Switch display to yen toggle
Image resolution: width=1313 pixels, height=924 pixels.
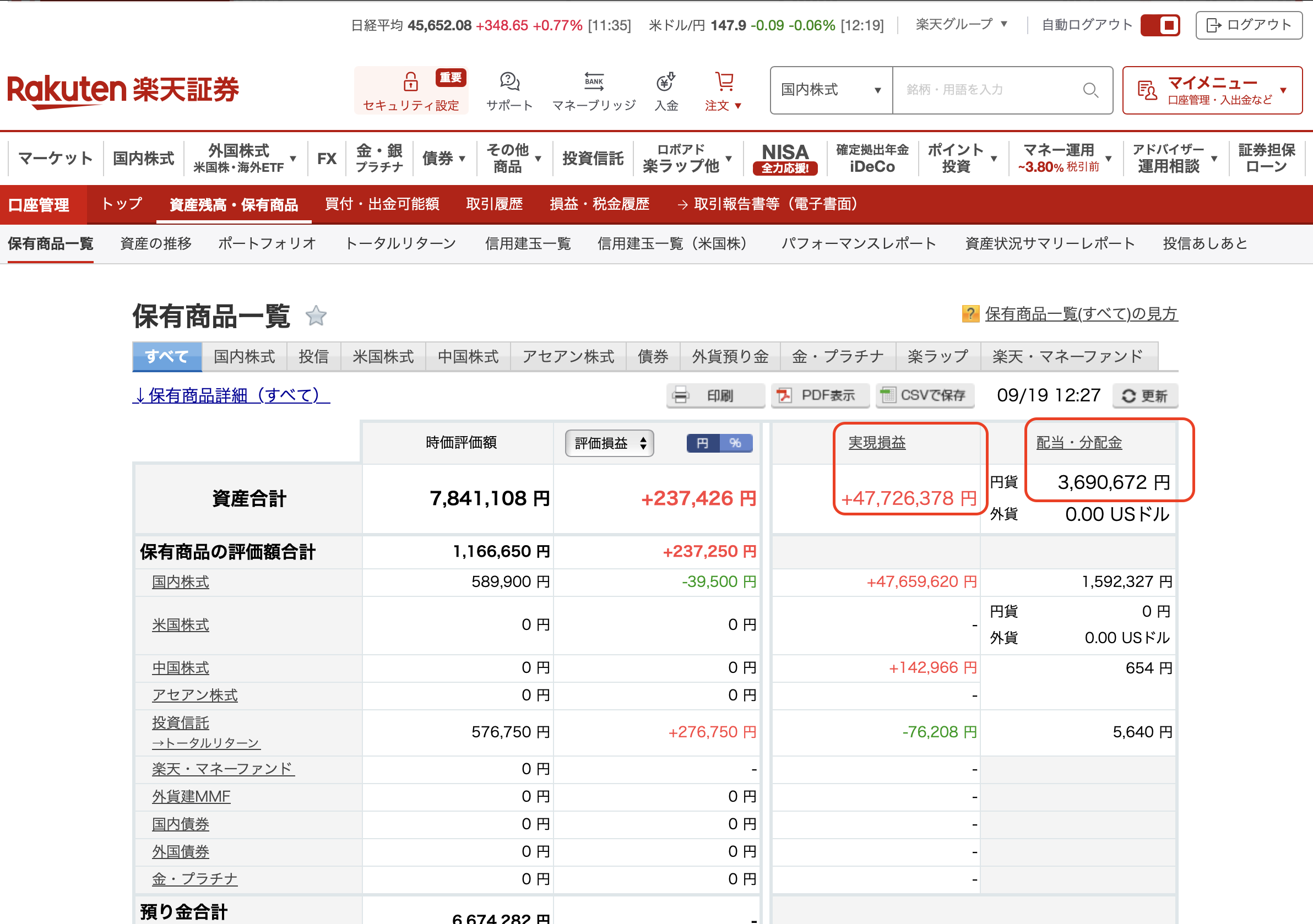click(x=703, y=443)
